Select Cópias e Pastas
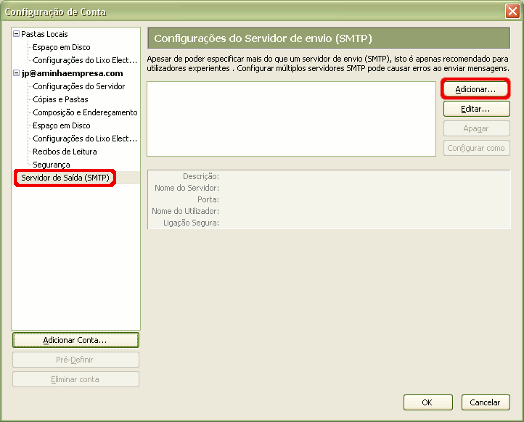The width and height of the screenshot is (524, 422). (x=60, y=99)
